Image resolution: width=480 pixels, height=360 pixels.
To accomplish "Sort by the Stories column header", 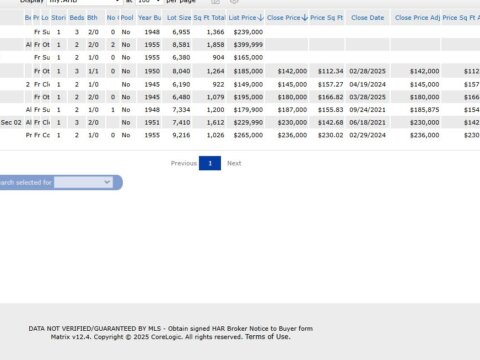I will point(58,18).
